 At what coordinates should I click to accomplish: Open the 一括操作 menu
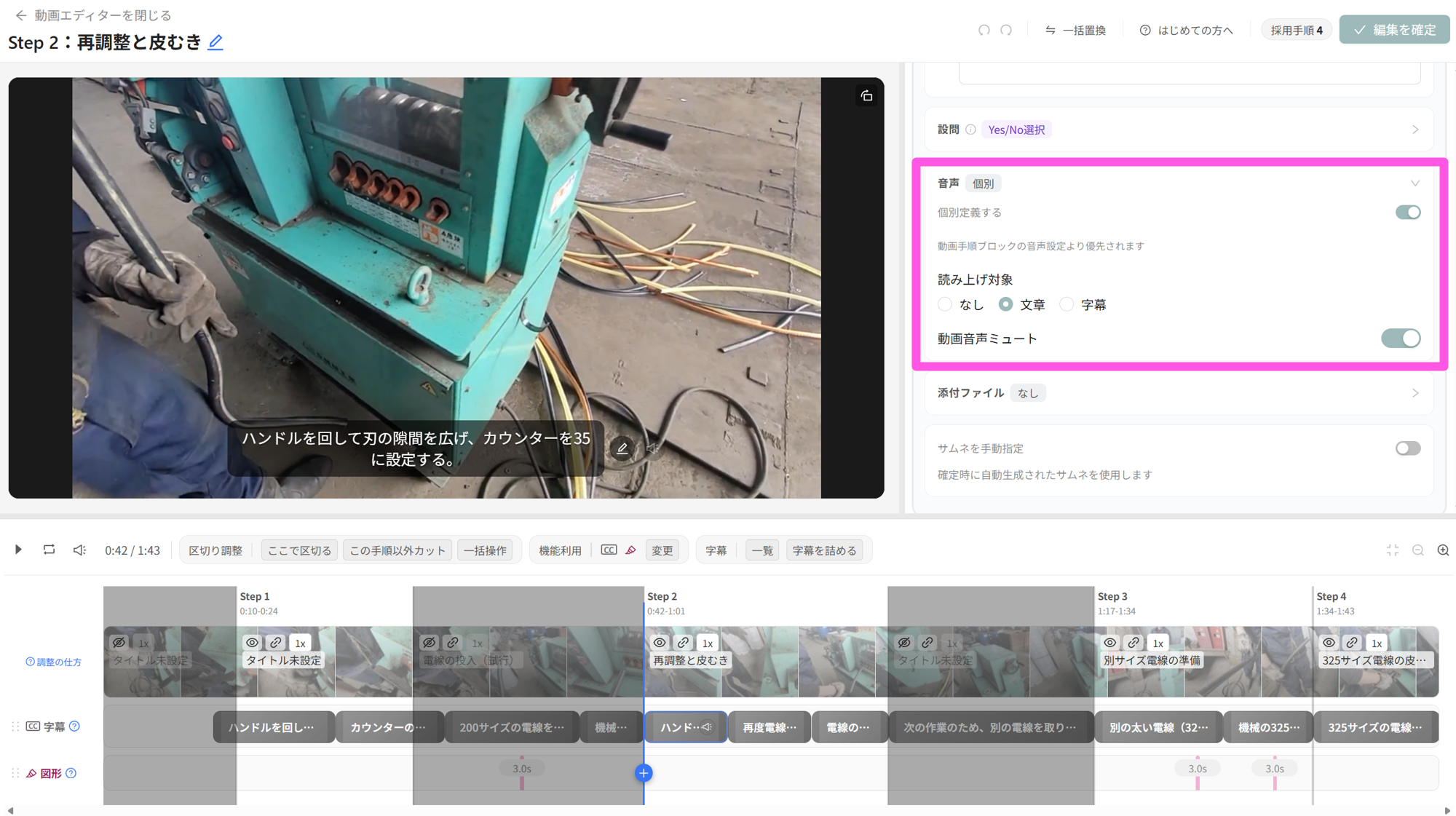[486, 550]
